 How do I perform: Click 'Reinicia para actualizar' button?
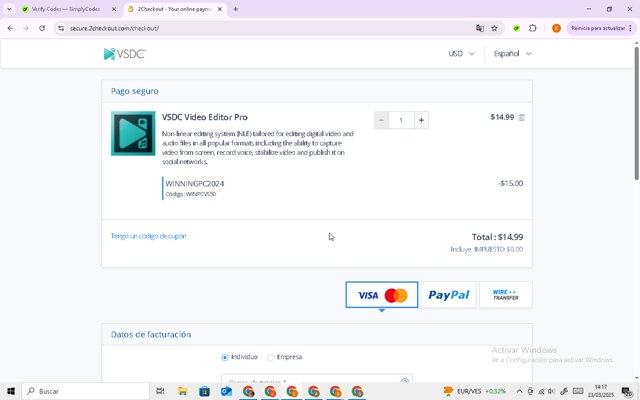tap(598, 28)
